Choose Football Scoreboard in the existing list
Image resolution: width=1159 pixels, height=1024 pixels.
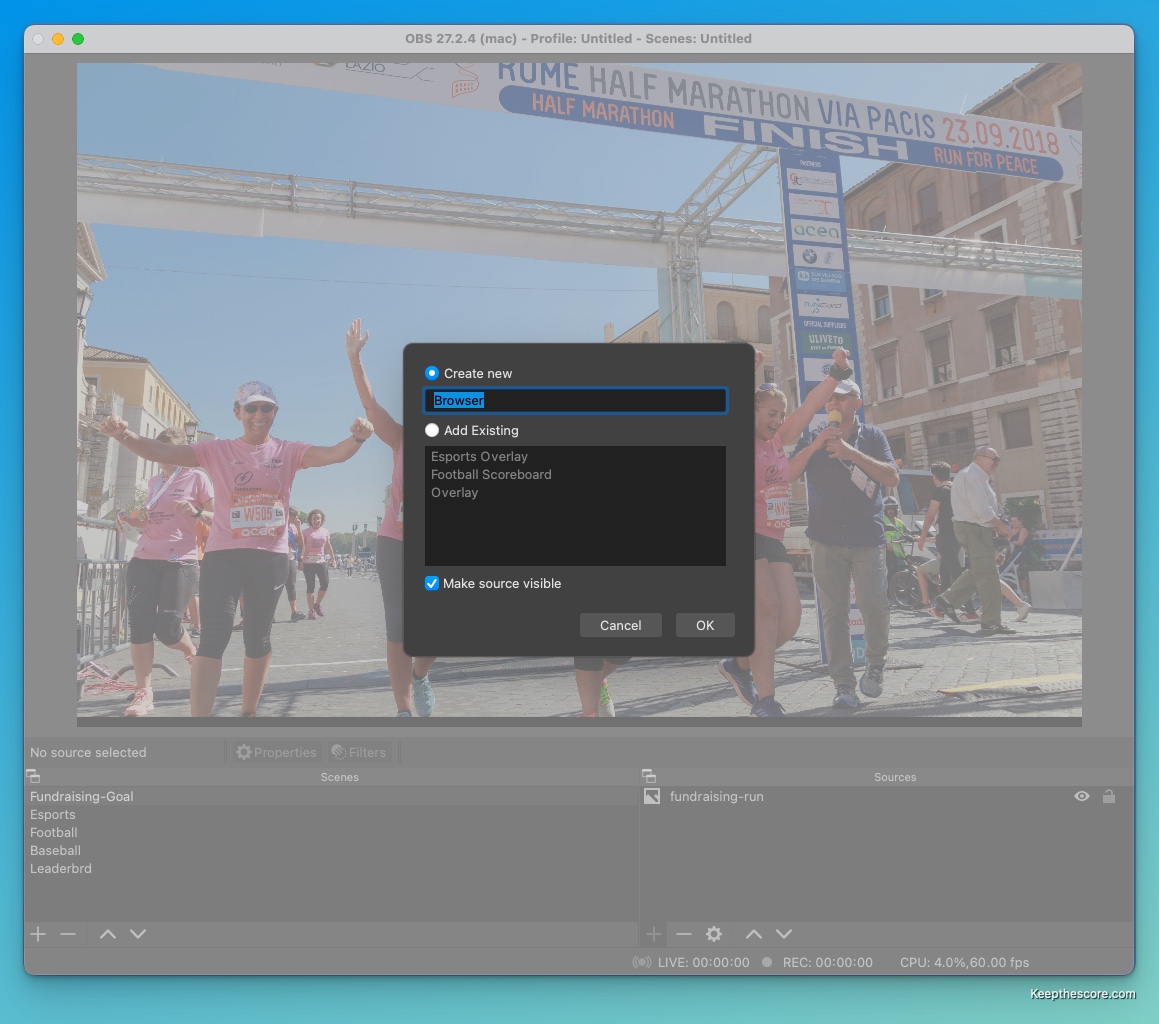[x=574, y=474]
